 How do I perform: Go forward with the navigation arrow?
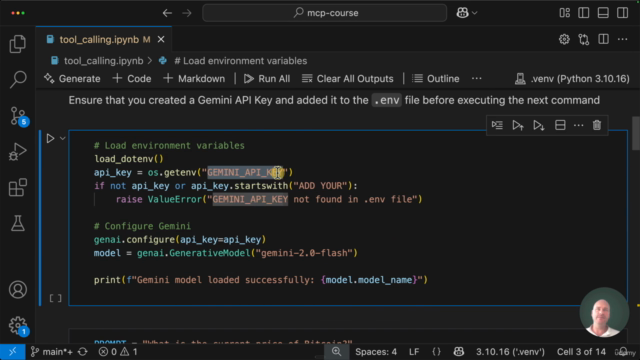[x=187, y=13]
